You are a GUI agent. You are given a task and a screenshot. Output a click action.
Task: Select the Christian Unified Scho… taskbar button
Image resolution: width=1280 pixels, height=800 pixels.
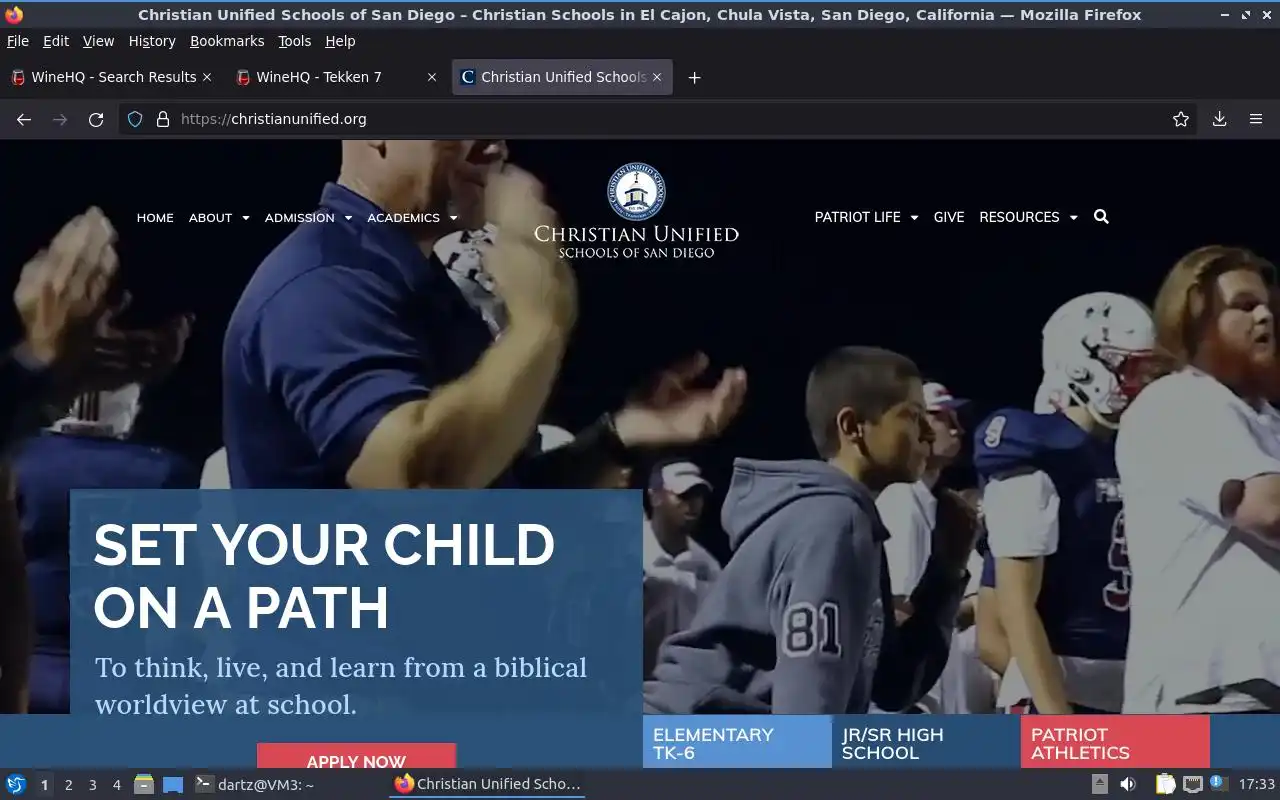click(x=487, y=784)
